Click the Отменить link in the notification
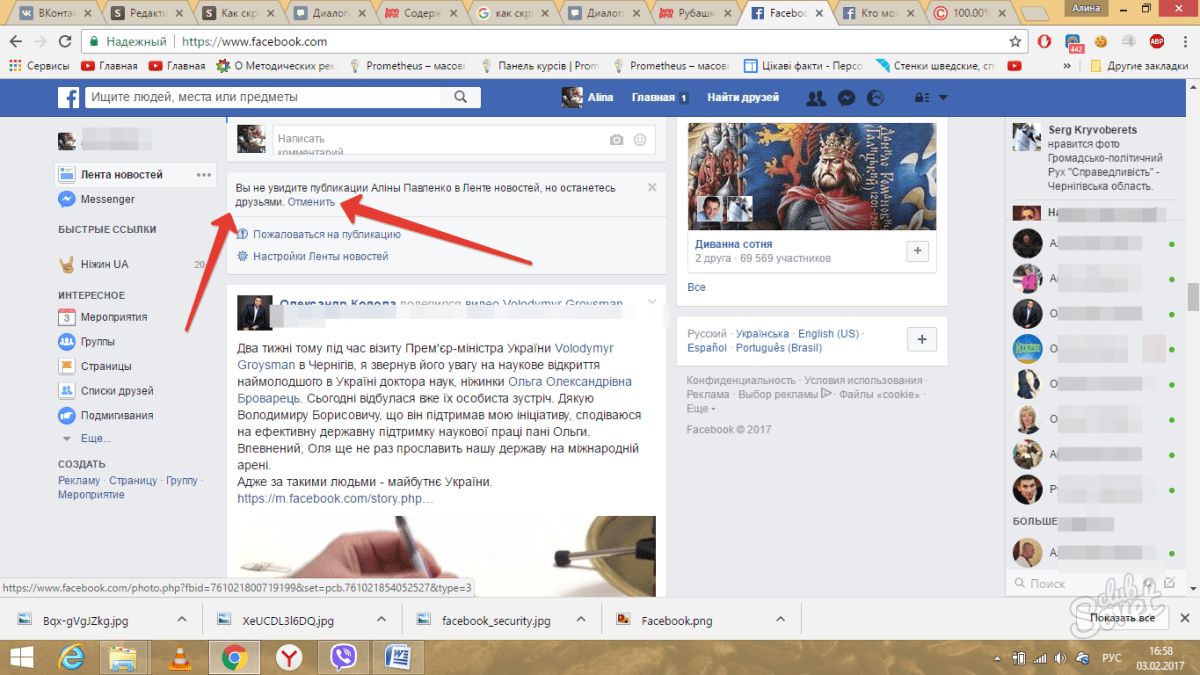The image size is (1200, 675). [311, 202]
